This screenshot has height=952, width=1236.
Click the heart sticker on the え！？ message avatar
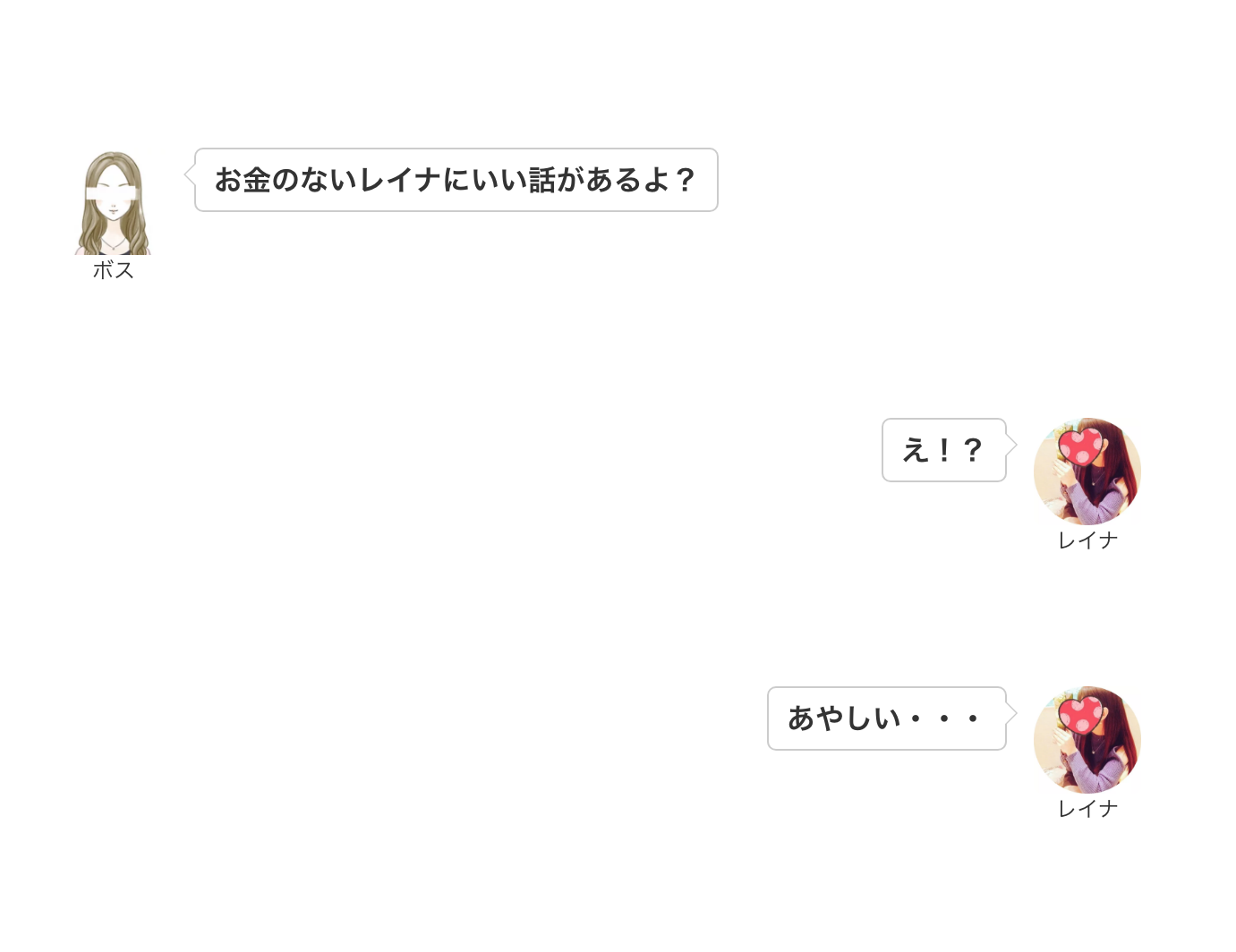1079,446
